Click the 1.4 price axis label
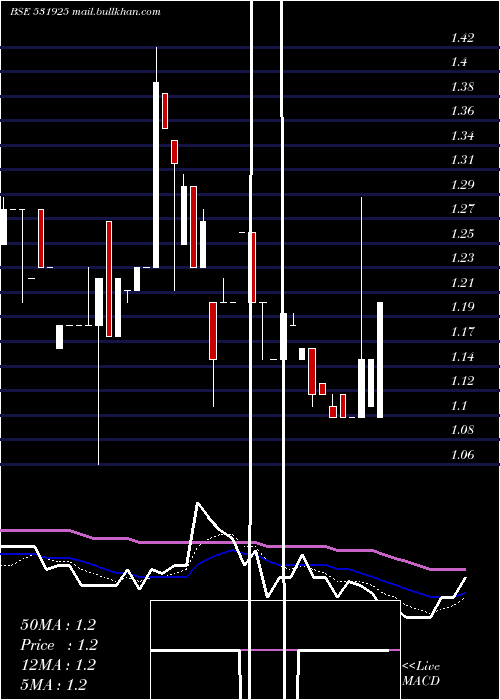The height and width of the screenshot is (700, 500). pyautogui.click(x=459, y=62)
